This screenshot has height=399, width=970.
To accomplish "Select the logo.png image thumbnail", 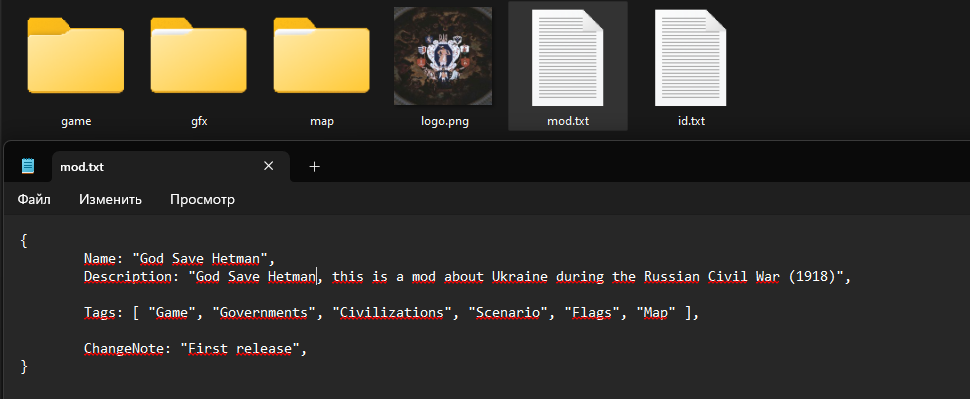I will coord(443,56).
